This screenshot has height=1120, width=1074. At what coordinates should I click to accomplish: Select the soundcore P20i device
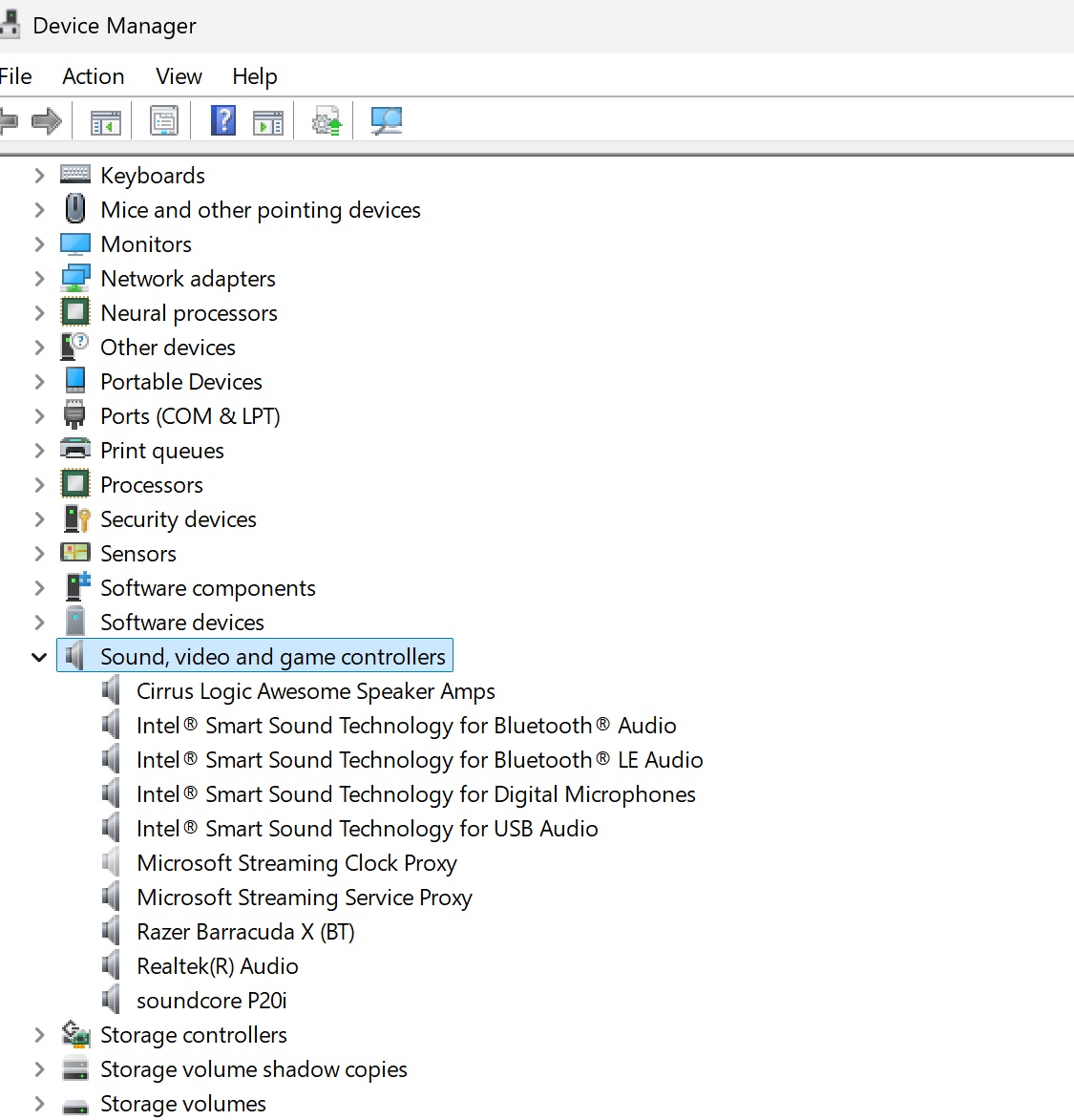[x=211, y=1000]
